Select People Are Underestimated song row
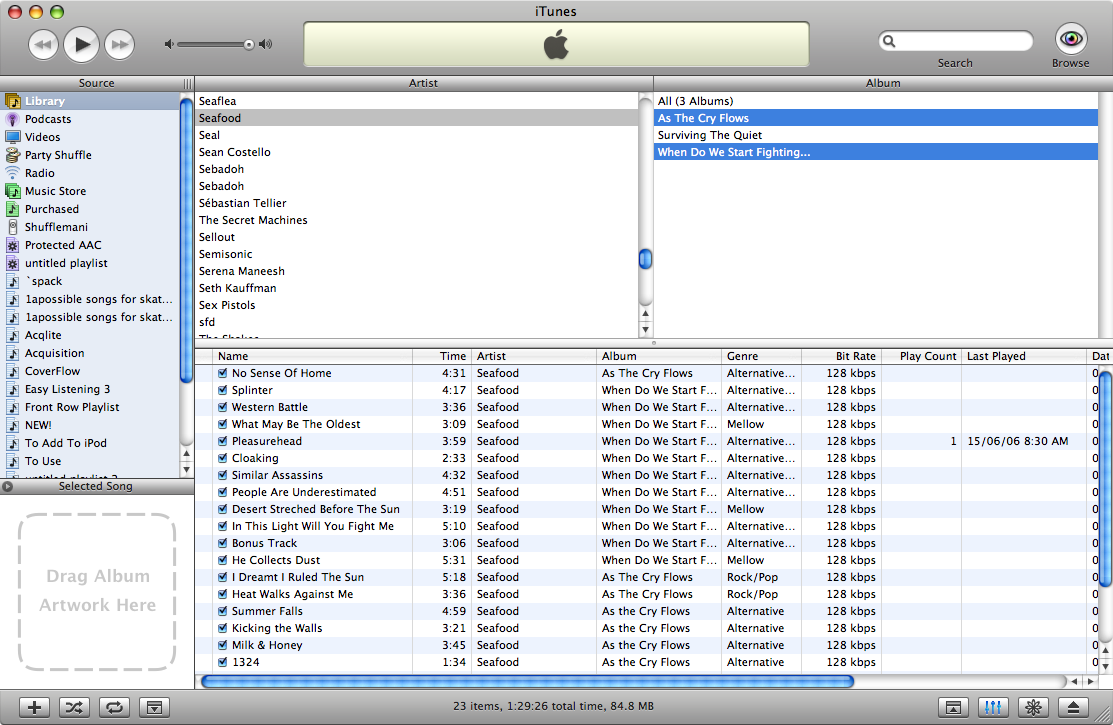The image size is (1113, 725). click(646, 492)
